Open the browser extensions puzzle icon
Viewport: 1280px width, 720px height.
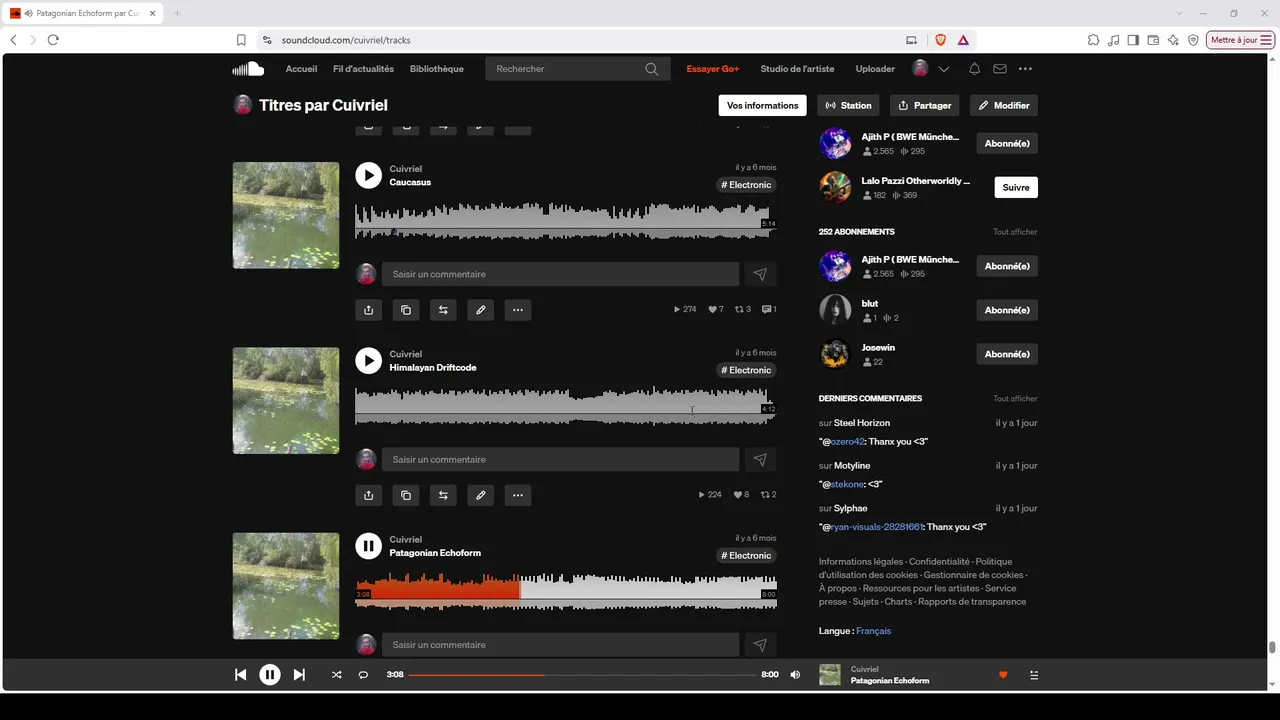tap(1093, 40)
